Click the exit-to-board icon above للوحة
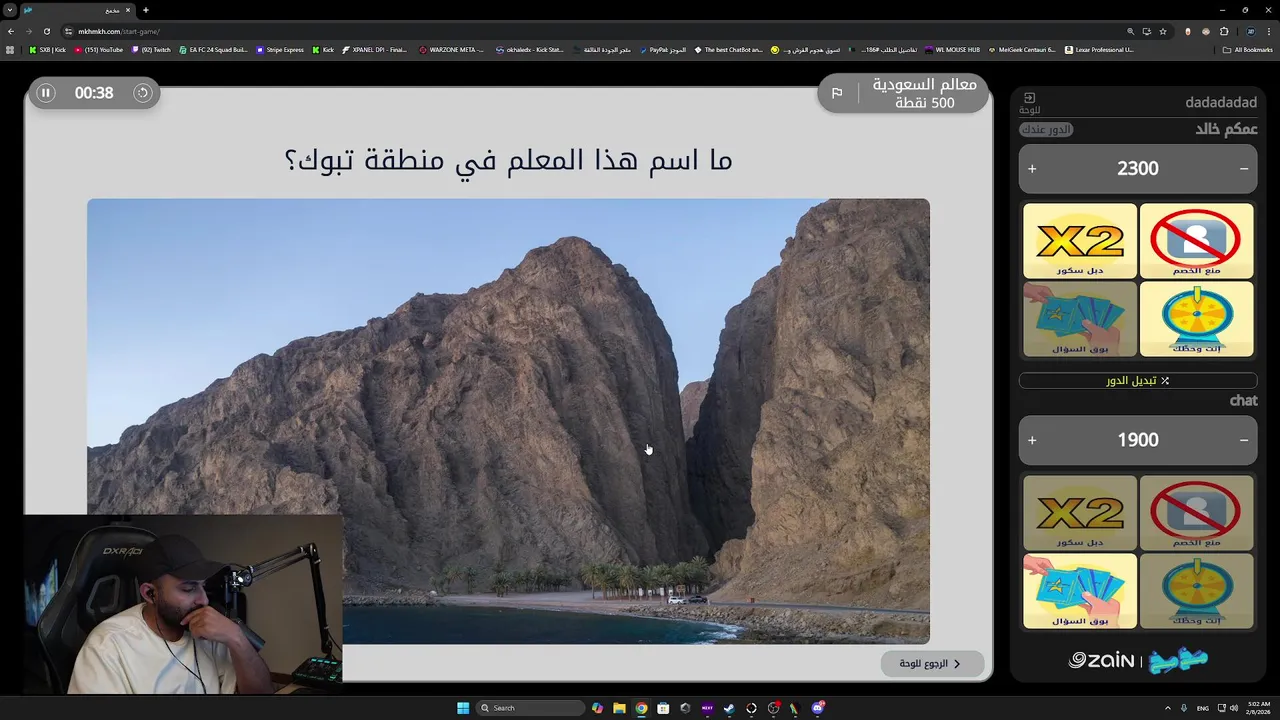1280x720 pixels. 1030,97
